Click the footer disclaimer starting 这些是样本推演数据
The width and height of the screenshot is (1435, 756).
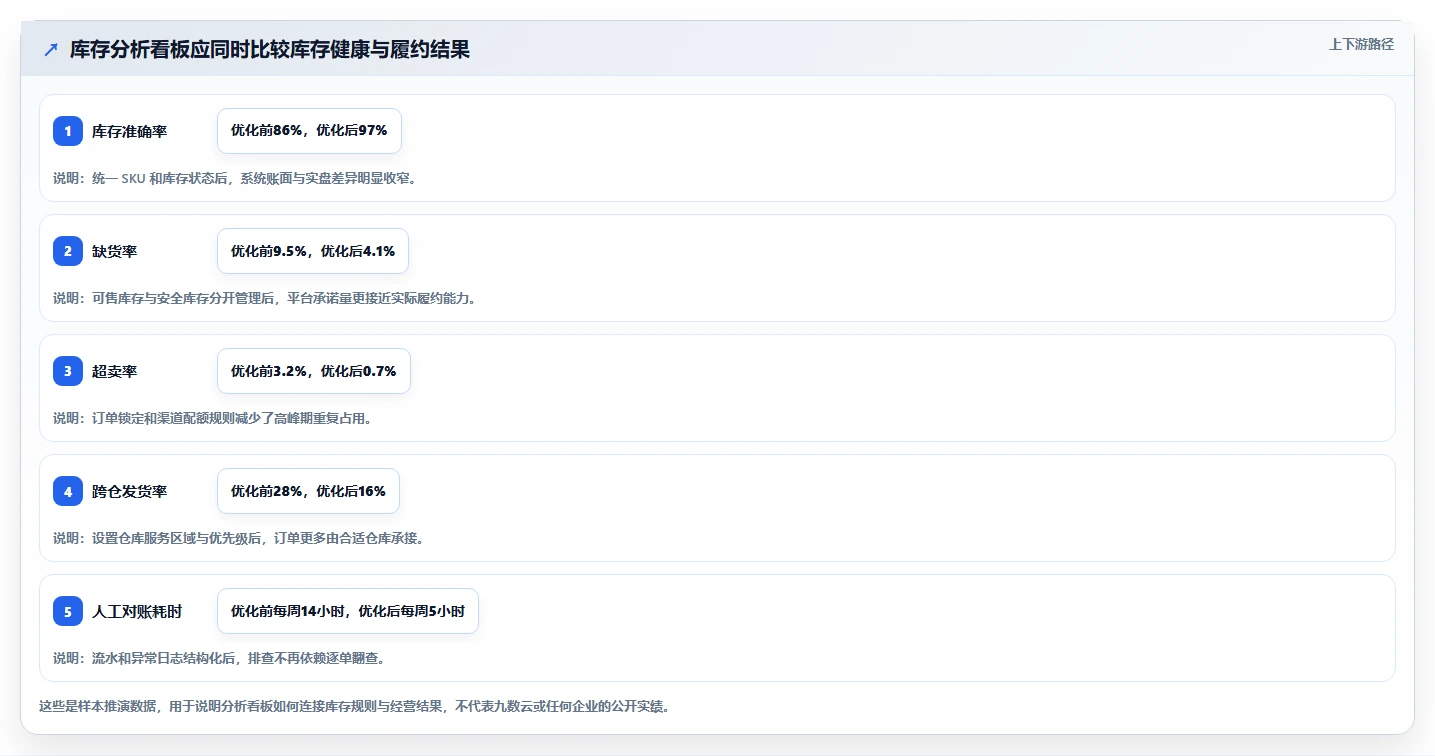354,706
